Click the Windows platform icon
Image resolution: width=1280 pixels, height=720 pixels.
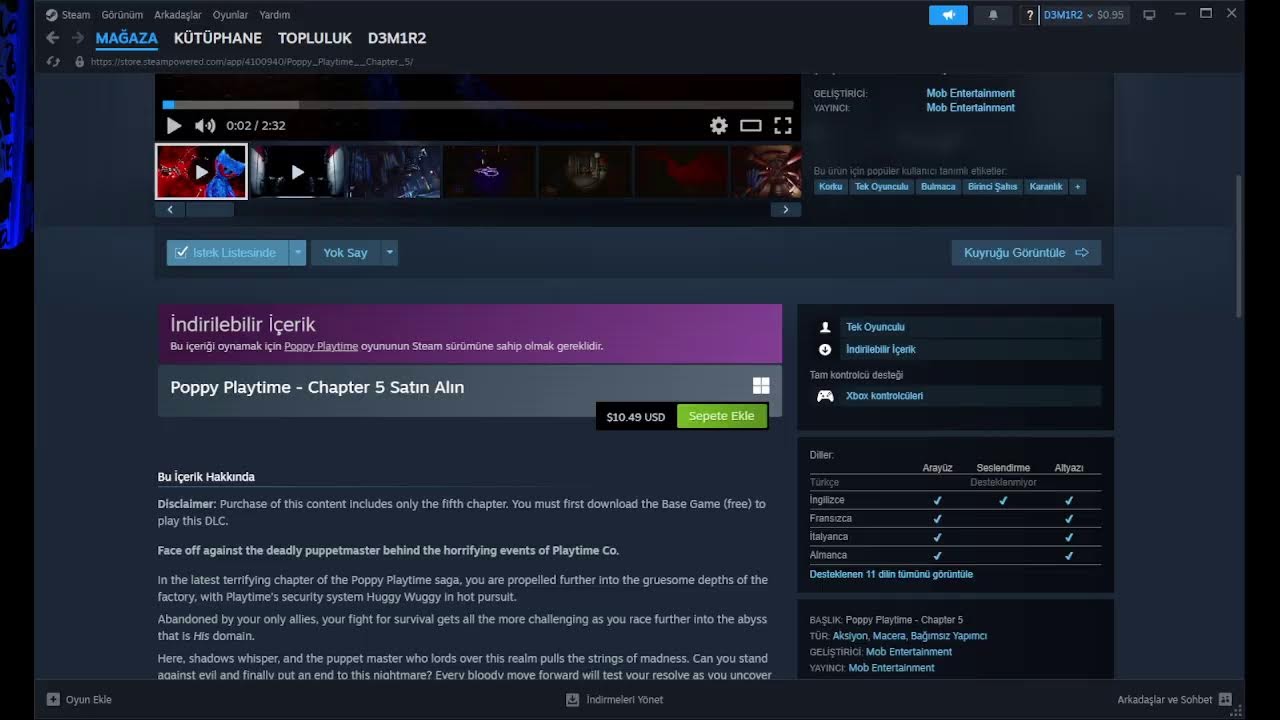761,386
